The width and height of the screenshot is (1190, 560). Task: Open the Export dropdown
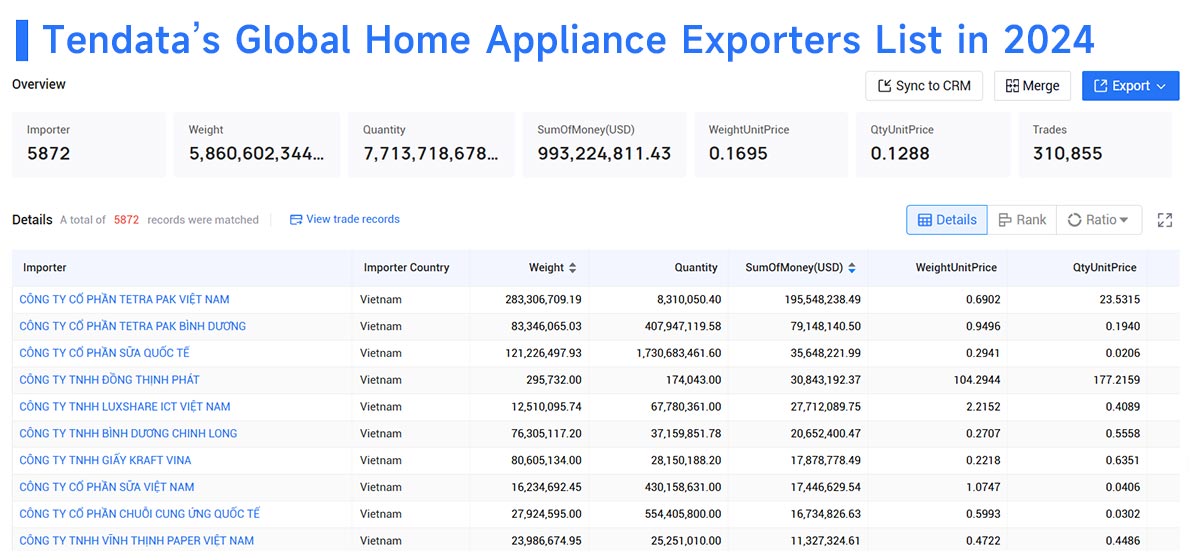[x=1130, y=86]
